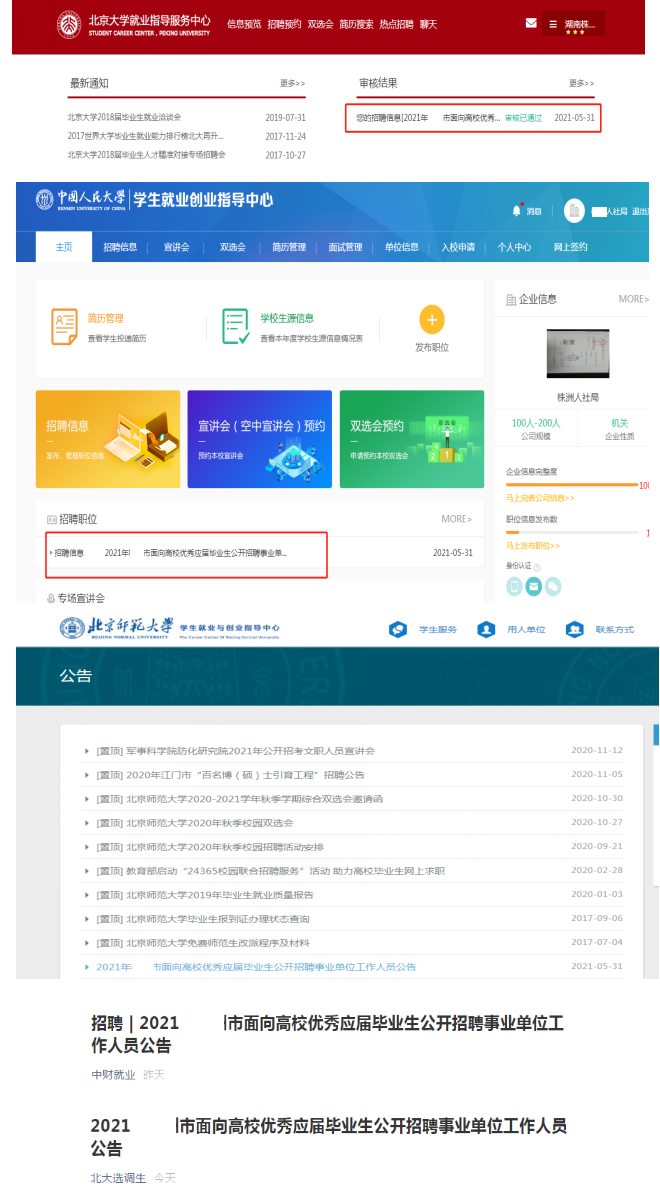This screenshot has width=660, height=1201.
Task: Open the mail envelope icon in red header
Action: tap(531, 23)
